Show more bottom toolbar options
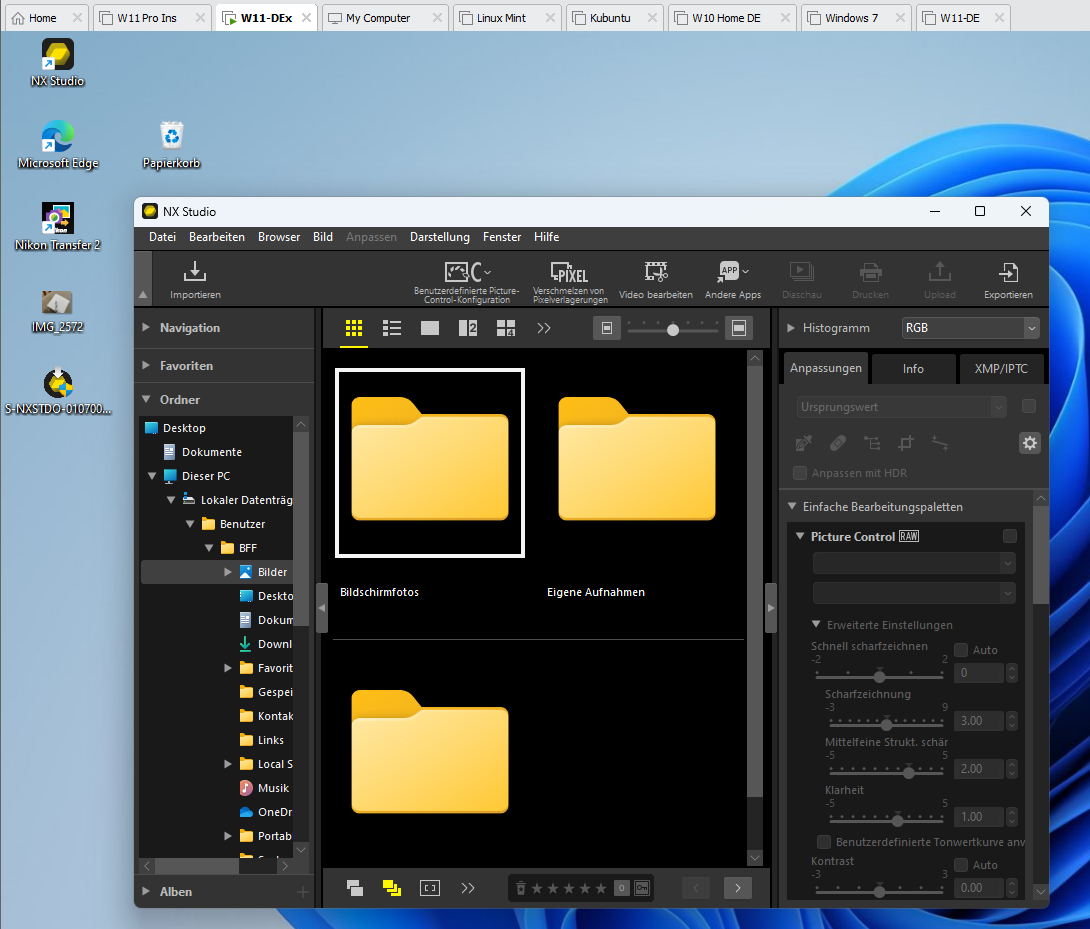Viewport: 1090px width, 929px height. pos(468,888)
